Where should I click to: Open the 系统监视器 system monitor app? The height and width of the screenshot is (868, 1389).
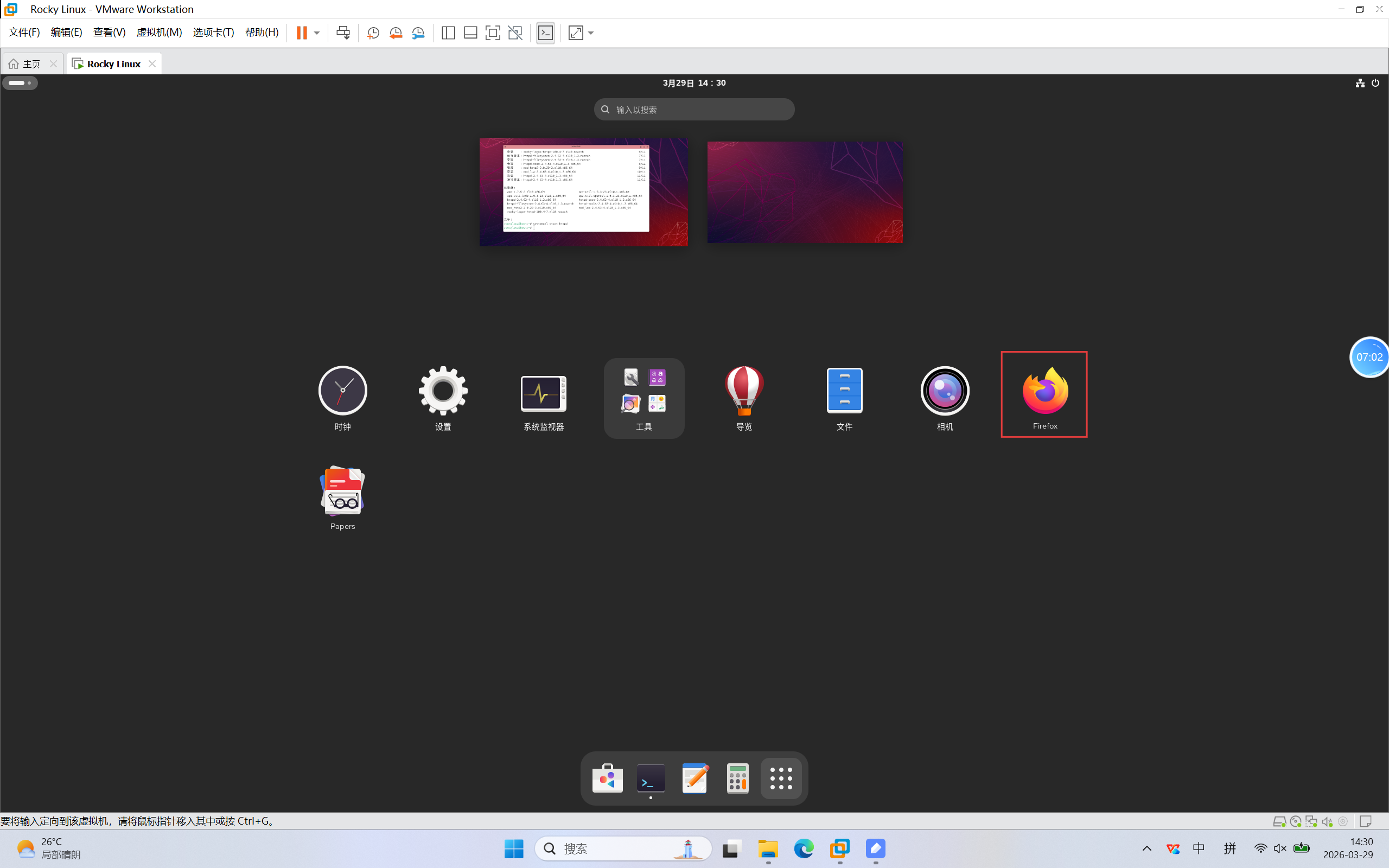[x=543, y=397]
